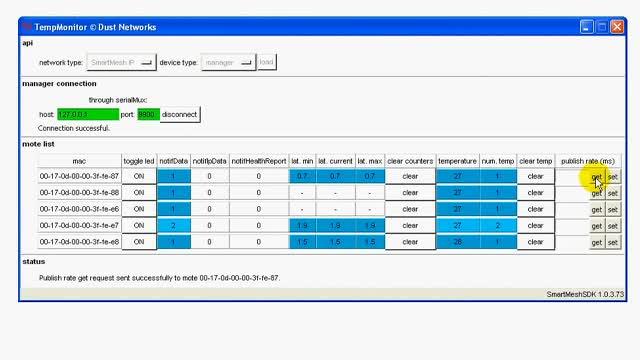Set publish rate for mote 3f-fe-e8
The width and height of the screenshot is (640, 360).
613,242
